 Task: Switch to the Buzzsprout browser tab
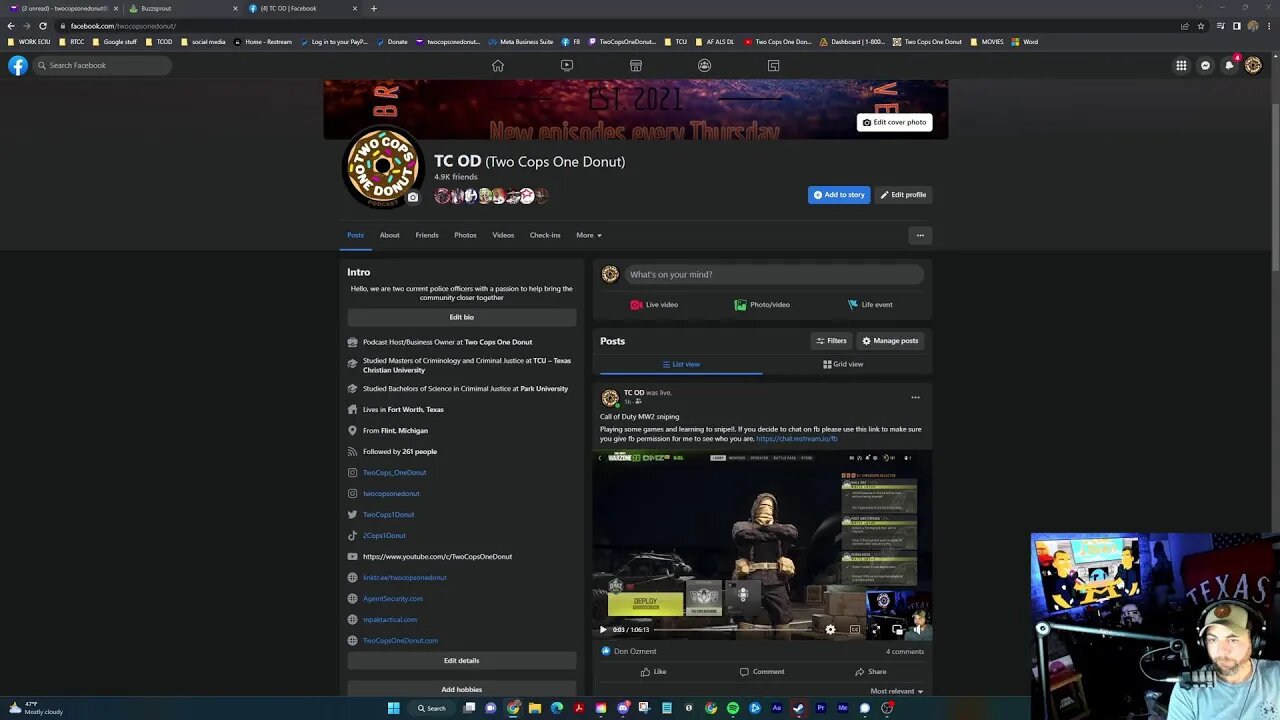pyautogui.click(x=183, y=8)
